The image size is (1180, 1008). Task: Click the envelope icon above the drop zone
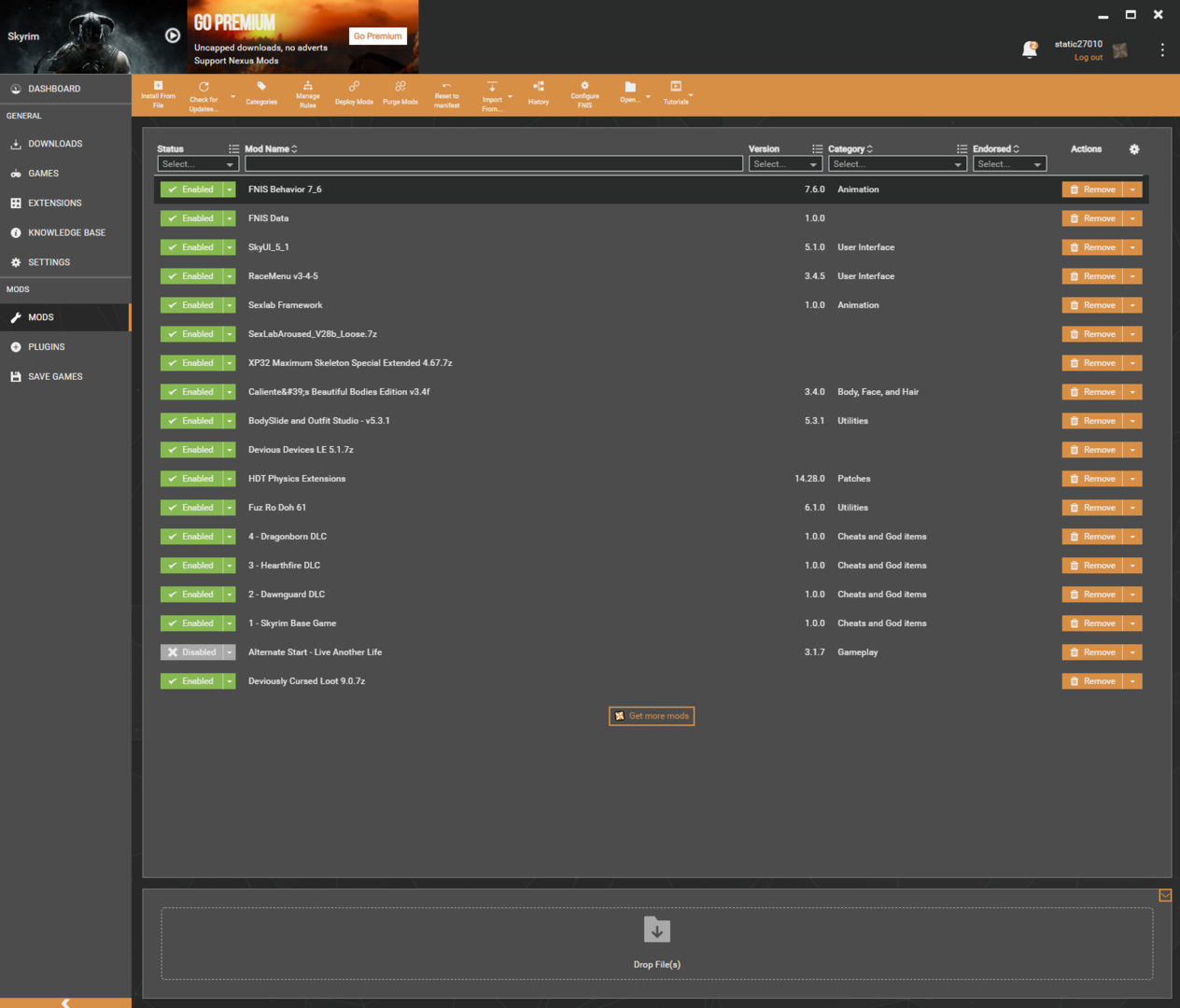pyautogui.click(x=1165, y=895)
